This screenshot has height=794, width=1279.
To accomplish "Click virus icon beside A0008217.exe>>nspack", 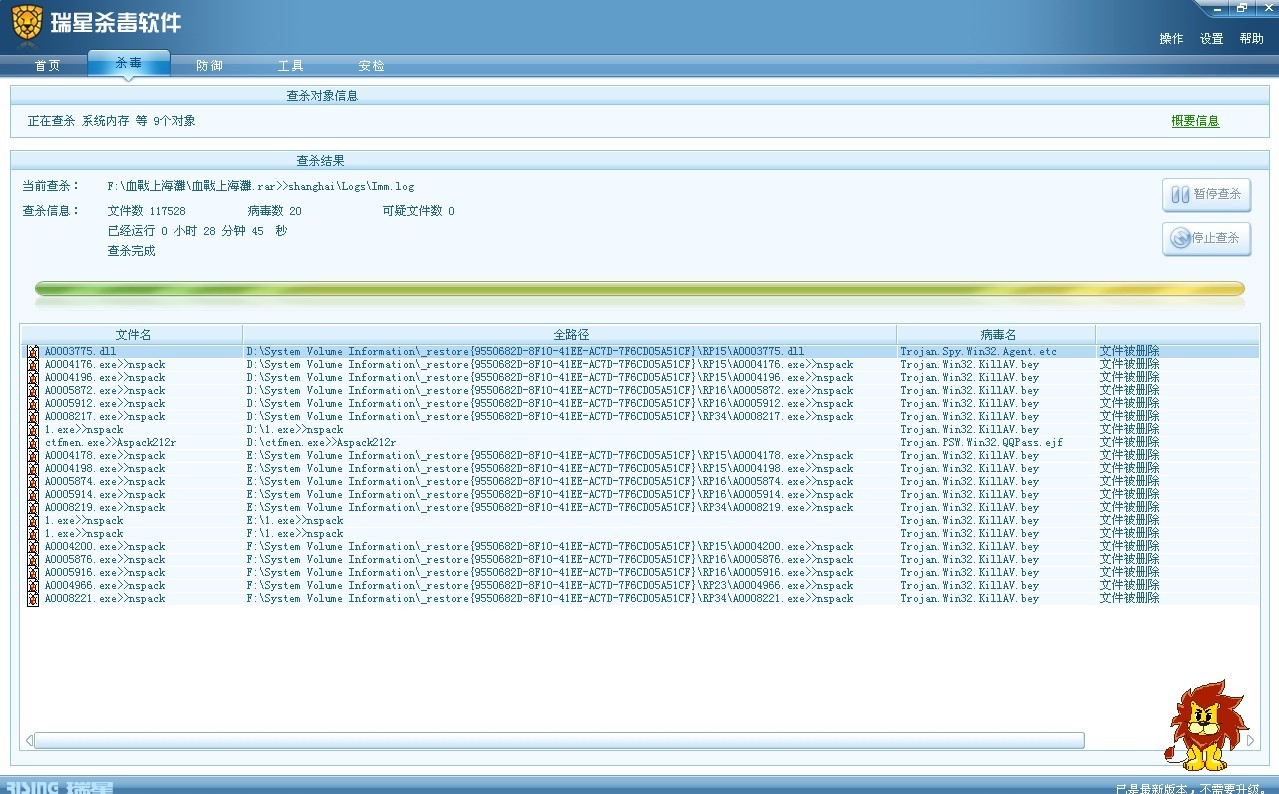I will coord(33,417).
